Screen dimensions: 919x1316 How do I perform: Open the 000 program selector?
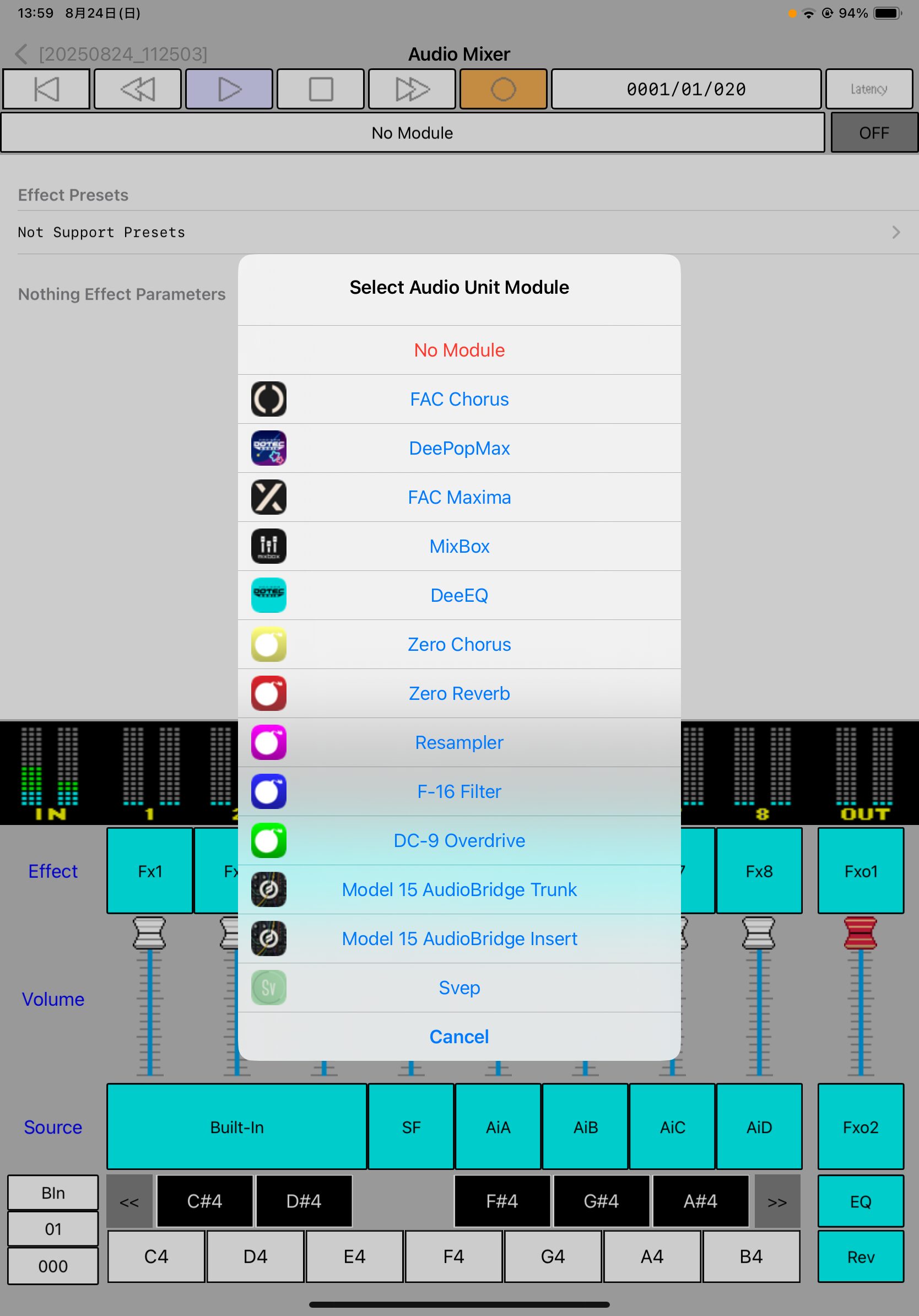pos(53,1266)
